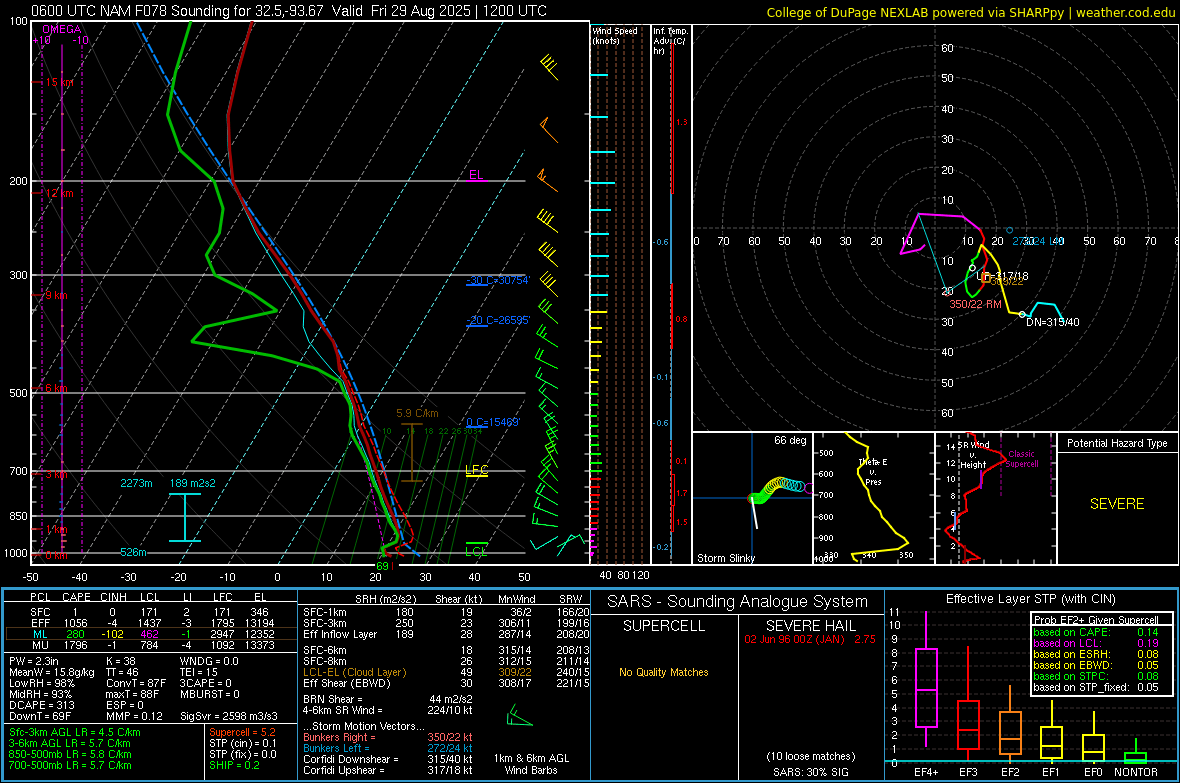Click the "700-500mb LR = 5.7 C/km" line
The width and height of the screenshot is (1180, 783).
point(70,765)
